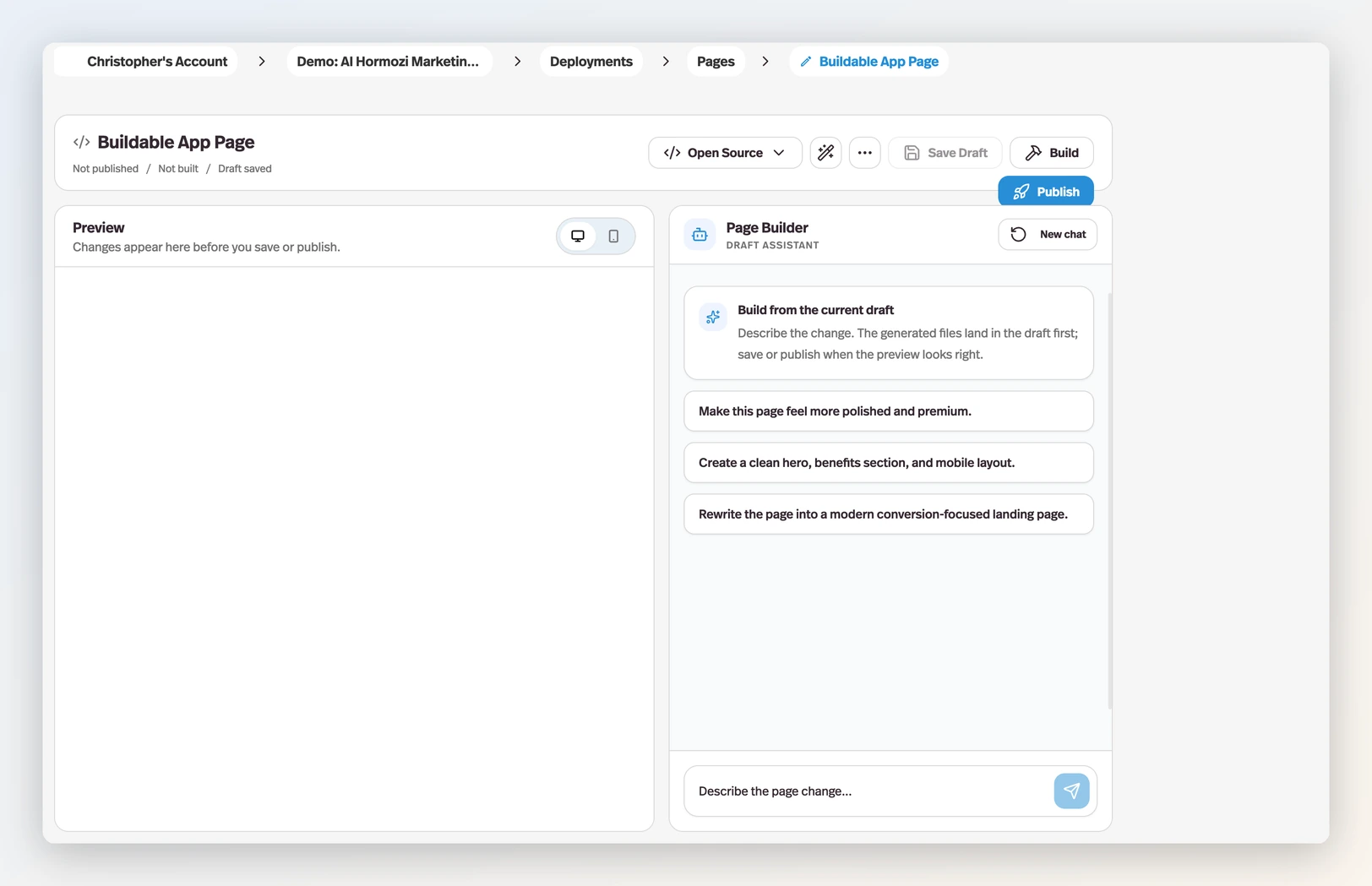Click the chevron after Christopher's Account
Image resolution: width=1372 pixels, height=886 pixels.
(262, 62)
